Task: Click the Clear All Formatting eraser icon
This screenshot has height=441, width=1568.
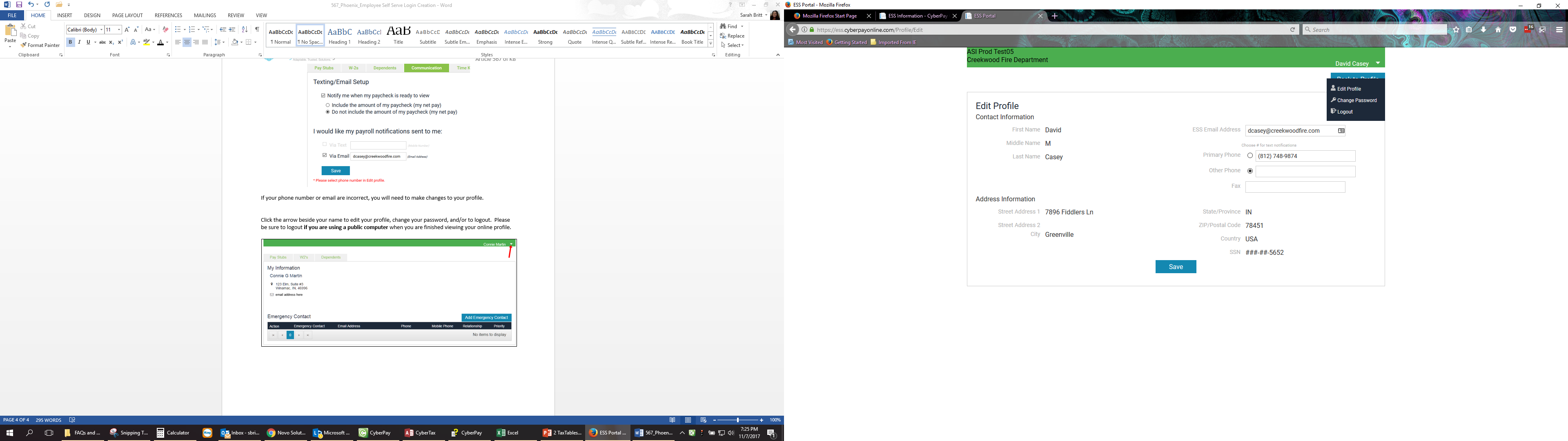Action: 165,29
